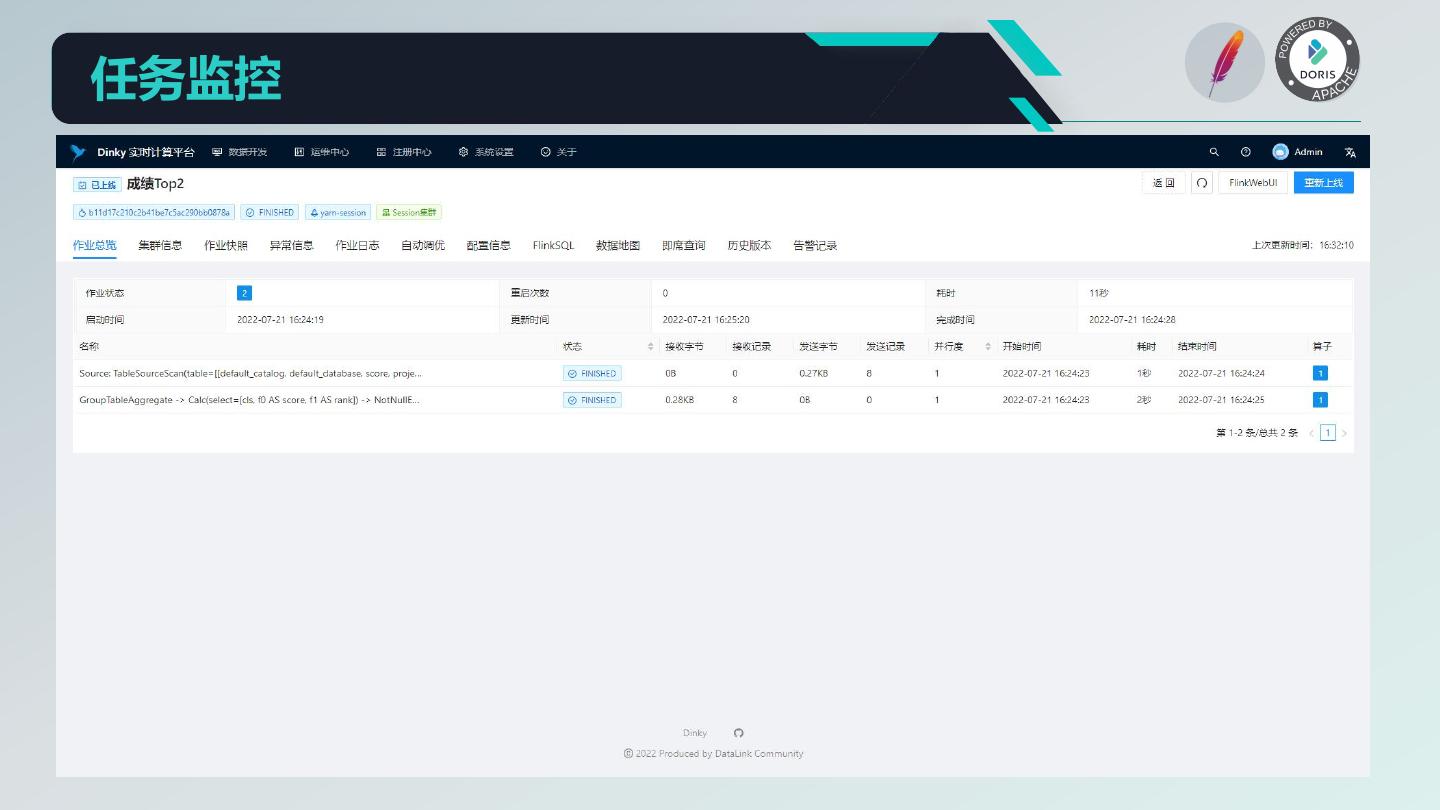Image resolution: width=1440 pixels, height=810 pixels.
Task: Sort the table by 并行度 column
Action: [x=988, y=347]
